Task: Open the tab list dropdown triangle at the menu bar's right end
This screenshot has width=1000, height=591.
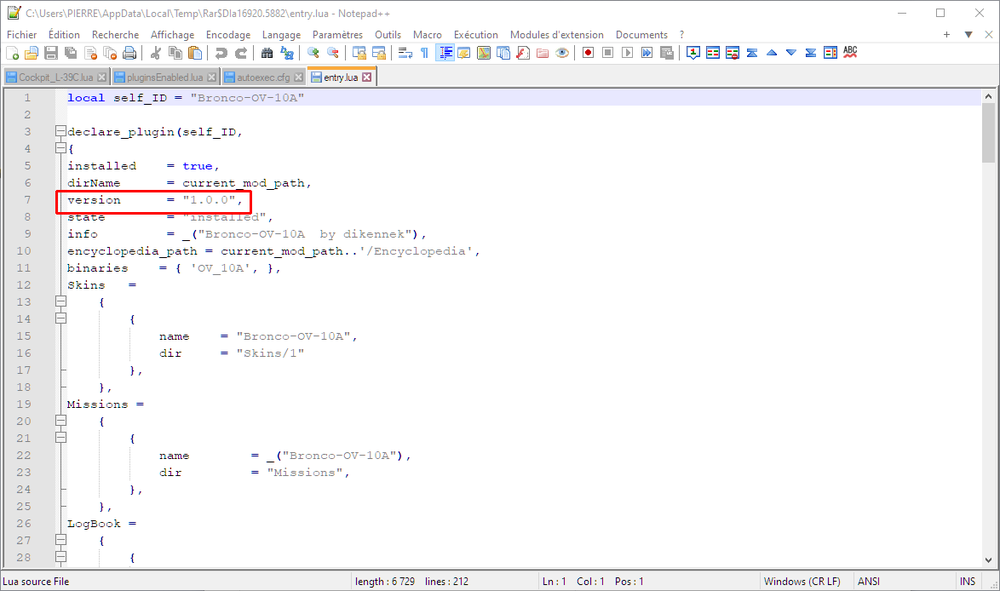Action: [x=968, y=34]
